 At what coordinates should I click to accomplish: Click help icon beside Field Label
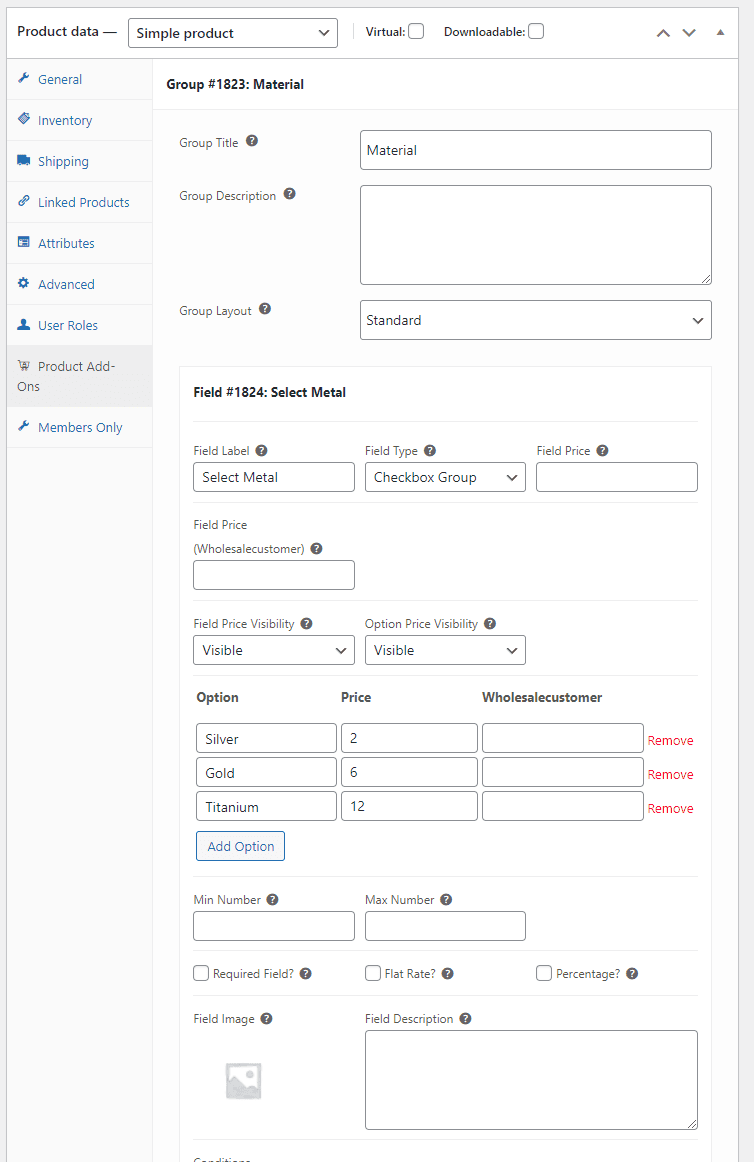pos(262,451)
